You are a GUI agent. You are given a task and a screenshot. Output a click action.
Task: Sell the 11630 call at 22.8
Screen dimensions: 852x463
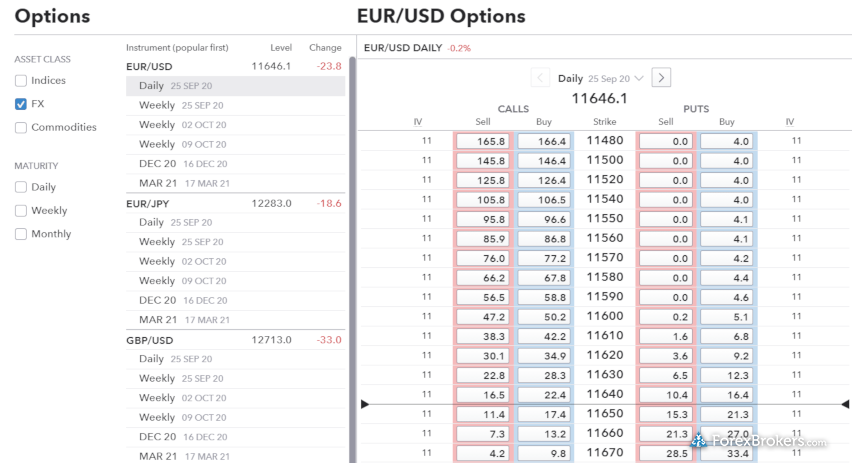pos(483,376)
